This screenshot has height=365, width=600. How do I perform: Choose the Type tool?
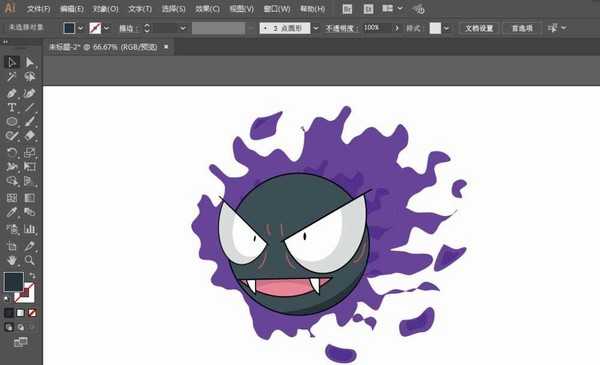pos(11,108)
